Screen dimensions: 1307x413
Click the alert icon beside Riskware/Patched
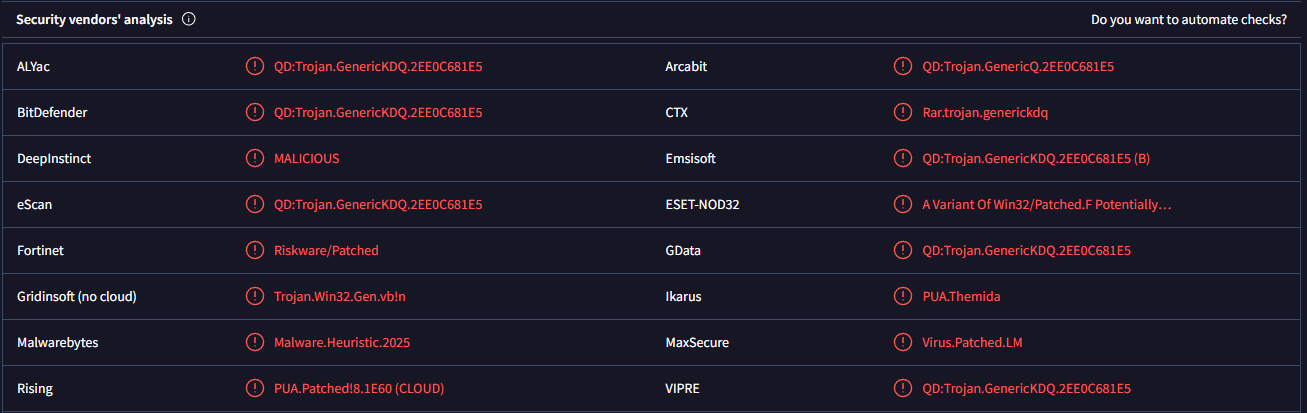pos(255,250)
